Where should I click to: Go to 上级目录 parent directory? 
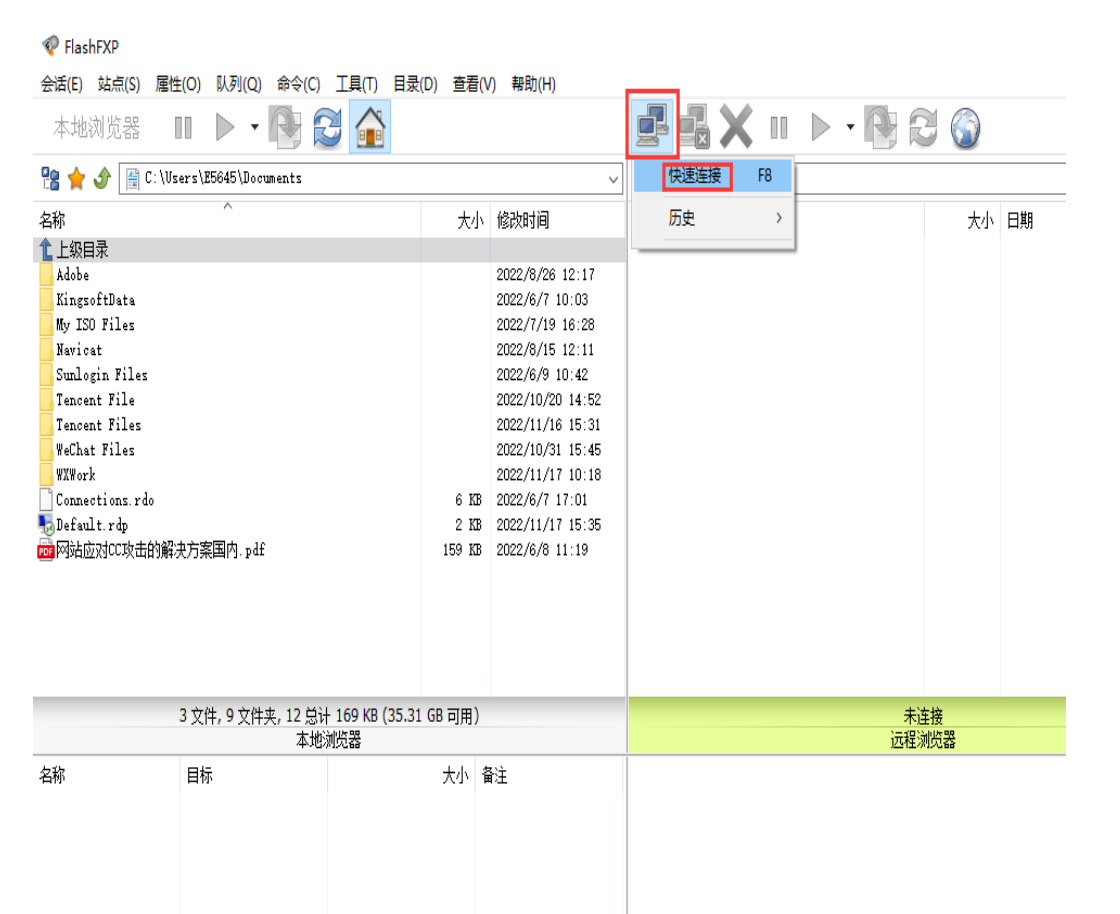click(82, 250)
